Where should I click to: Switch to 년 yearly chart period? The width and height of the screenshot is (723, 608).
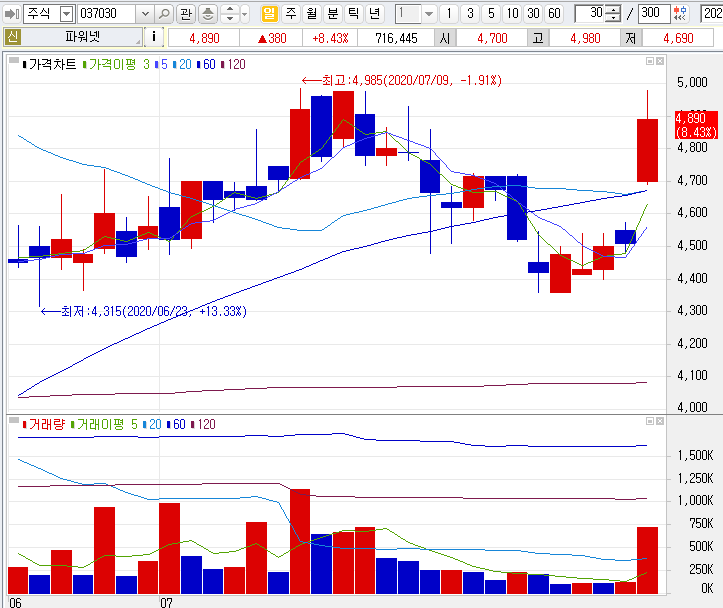374,13
